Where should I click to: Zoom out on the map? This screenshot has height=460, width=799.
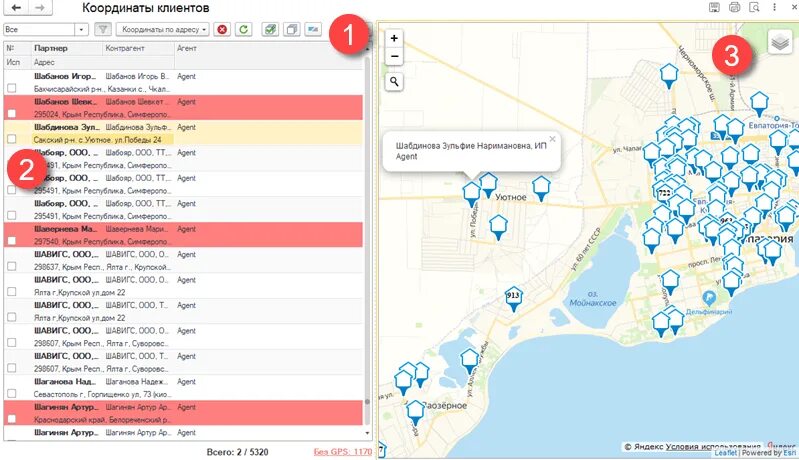click(394, 56)
